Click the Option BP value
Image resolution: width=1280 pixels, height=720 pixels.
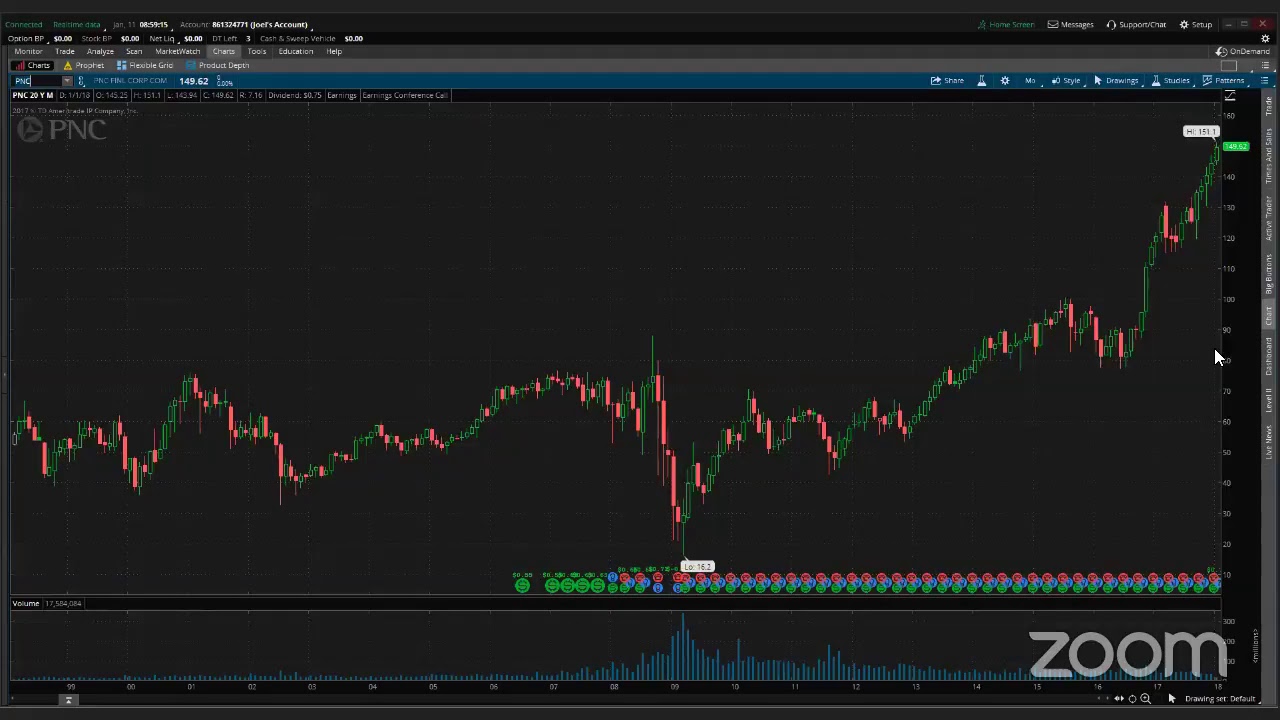(62, 38)
